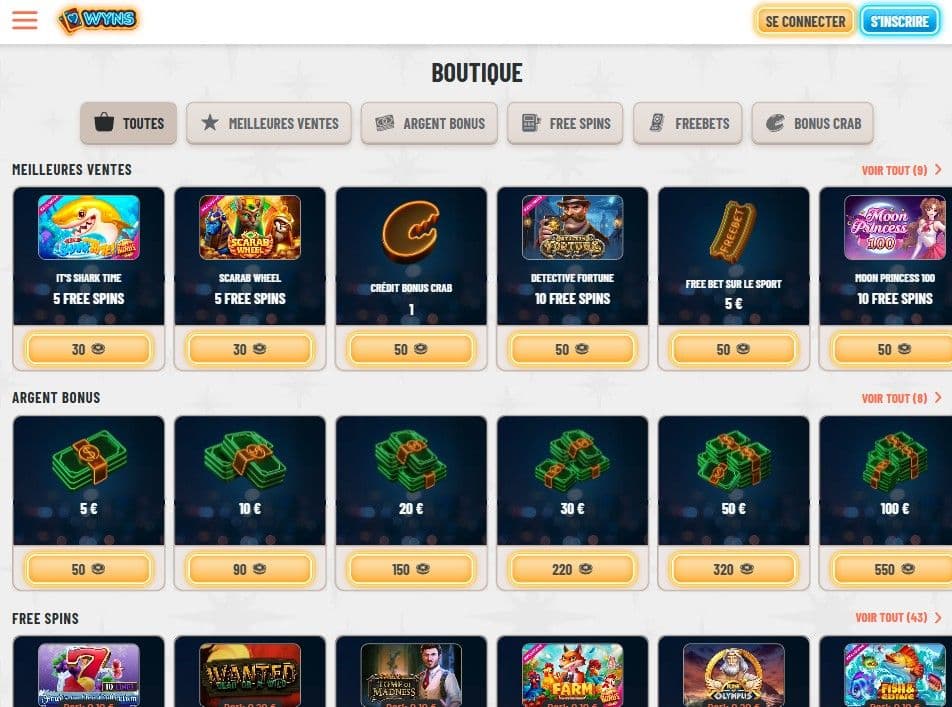Click the S'inscrire button
This screenshot has height=707, width=952.
899,21
